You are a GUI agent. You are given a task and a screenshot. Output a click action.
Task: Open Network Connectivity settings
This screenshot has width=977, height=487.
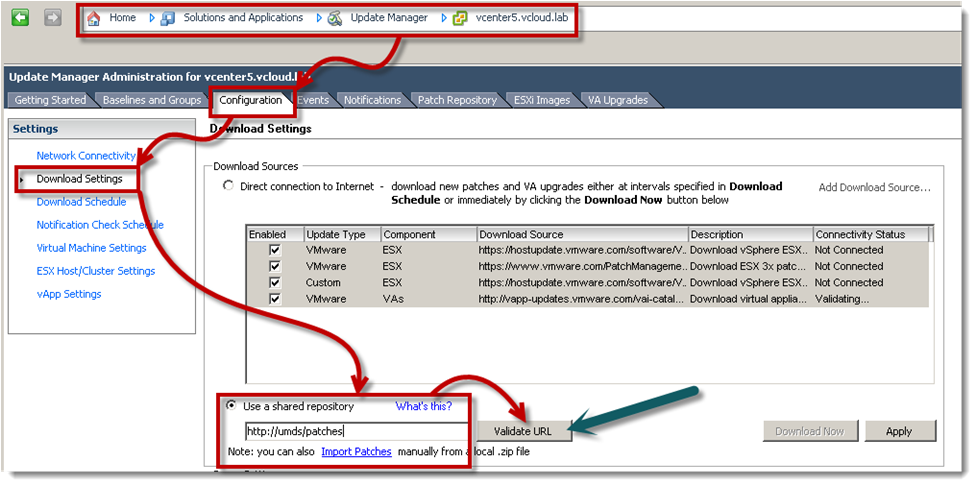85,156
